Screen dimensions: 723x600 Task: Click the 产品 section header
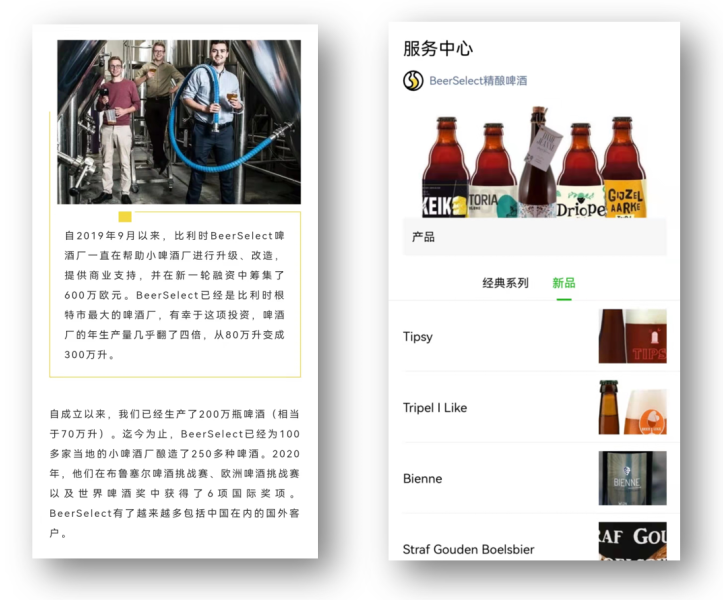pos(424,237)
